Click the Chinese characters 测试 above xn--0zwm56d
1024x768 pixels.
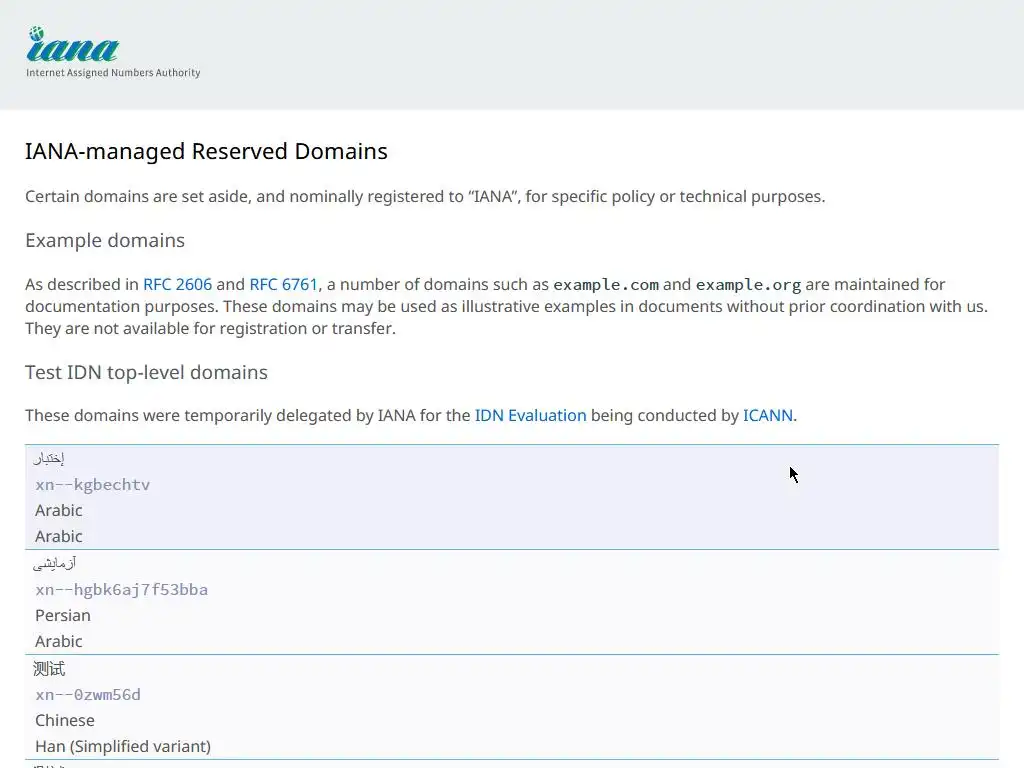49,669
